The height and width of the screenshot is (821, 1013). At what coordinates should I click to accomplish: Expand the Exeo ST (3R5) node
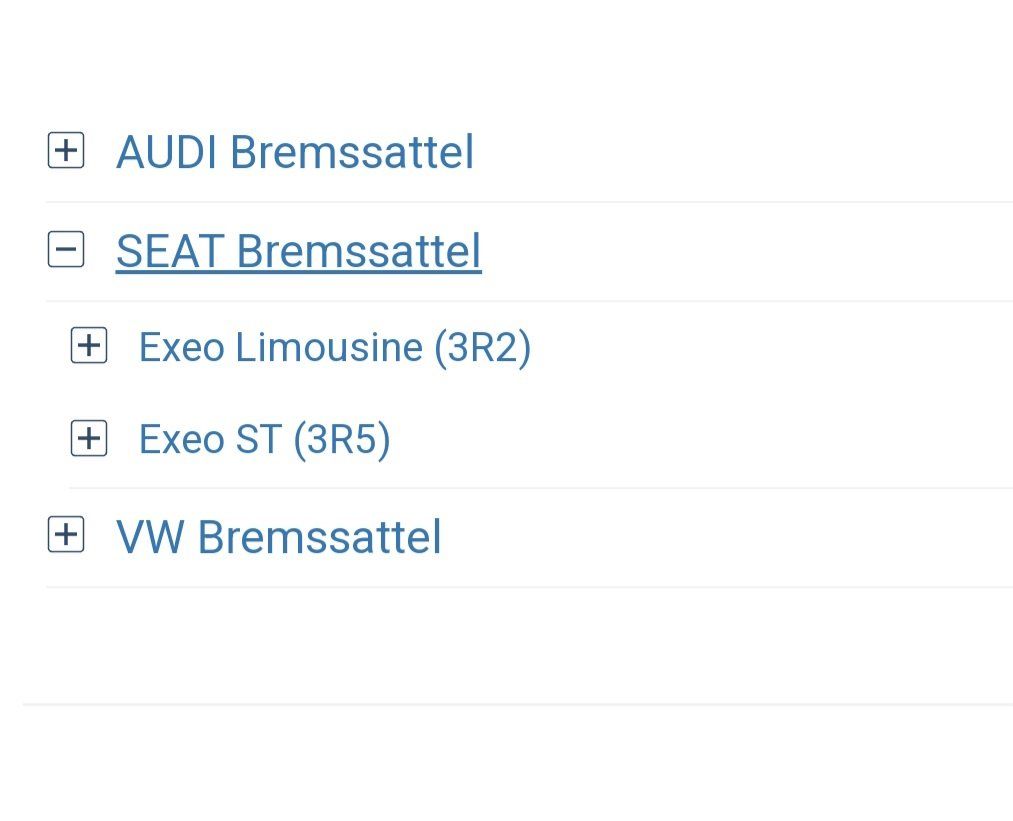point(89,439)
